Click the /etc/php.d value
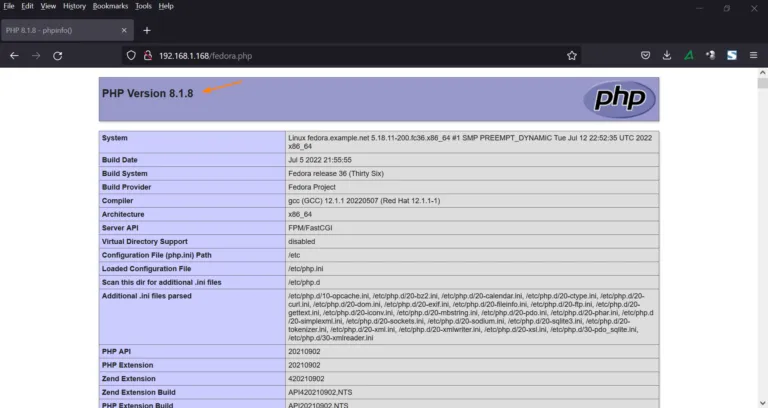This screenshot has width=768, height=408. [x=304, y=283]
